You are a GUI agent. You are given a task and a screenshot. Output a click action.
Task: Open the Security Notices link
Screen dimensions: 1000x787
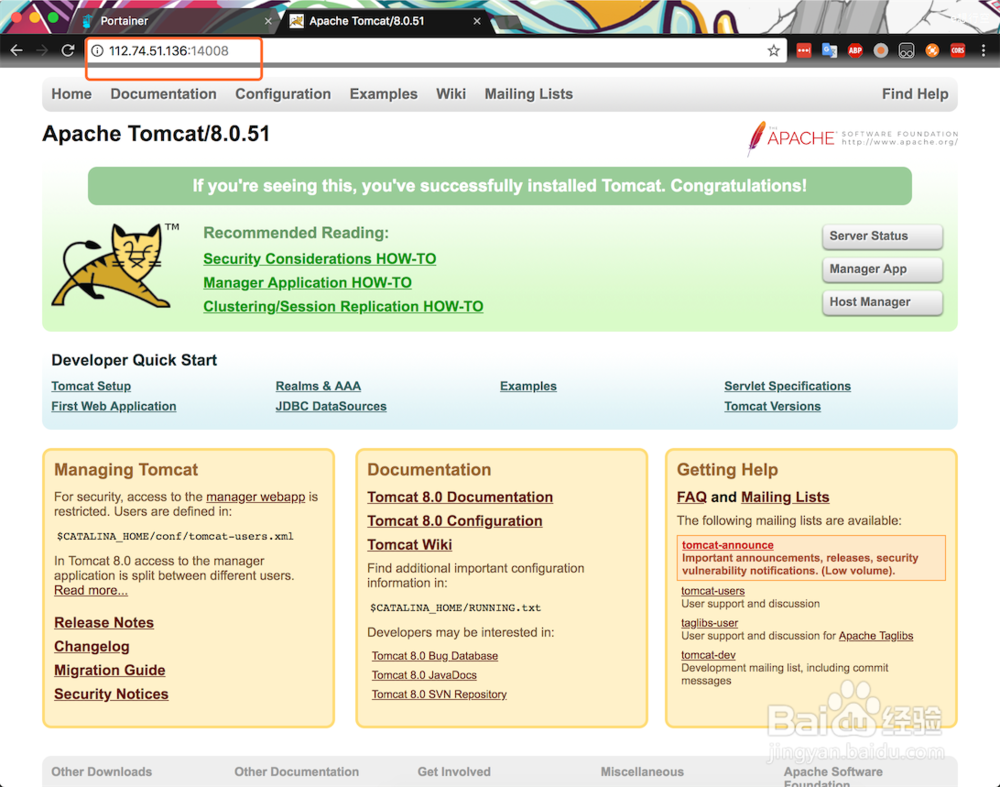coord(111,694)
